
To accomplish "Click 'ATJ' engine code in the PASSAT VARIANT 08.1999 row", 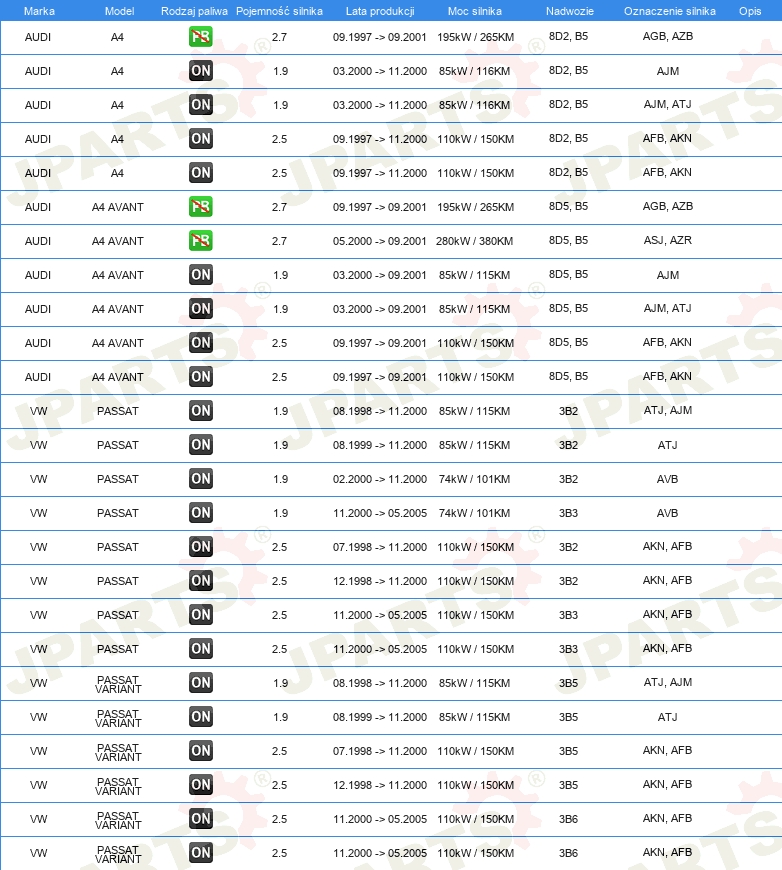I will click(667, 717).
